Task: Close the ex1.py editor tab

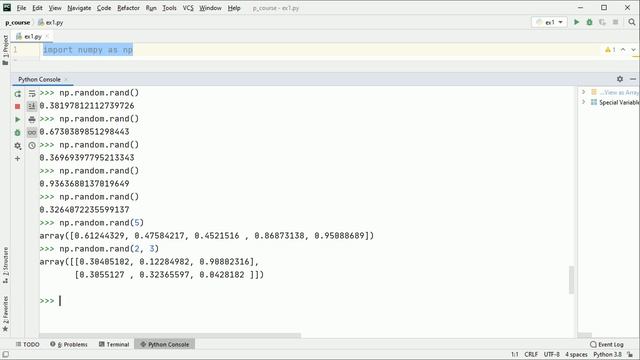Action: 47,36
